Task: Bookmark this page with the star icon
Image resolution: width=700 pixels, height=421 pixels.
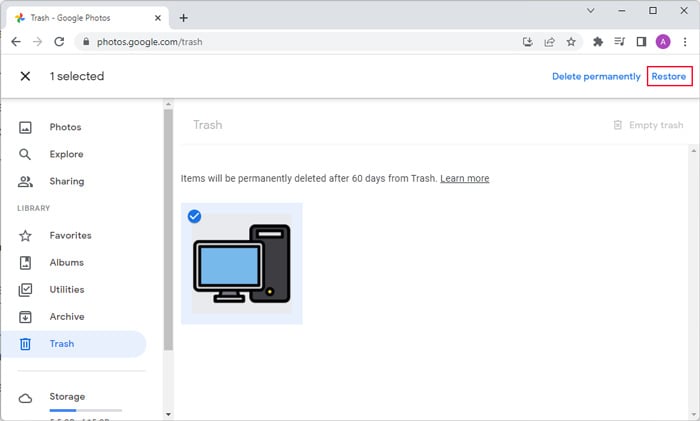Action: pos(571,42)
